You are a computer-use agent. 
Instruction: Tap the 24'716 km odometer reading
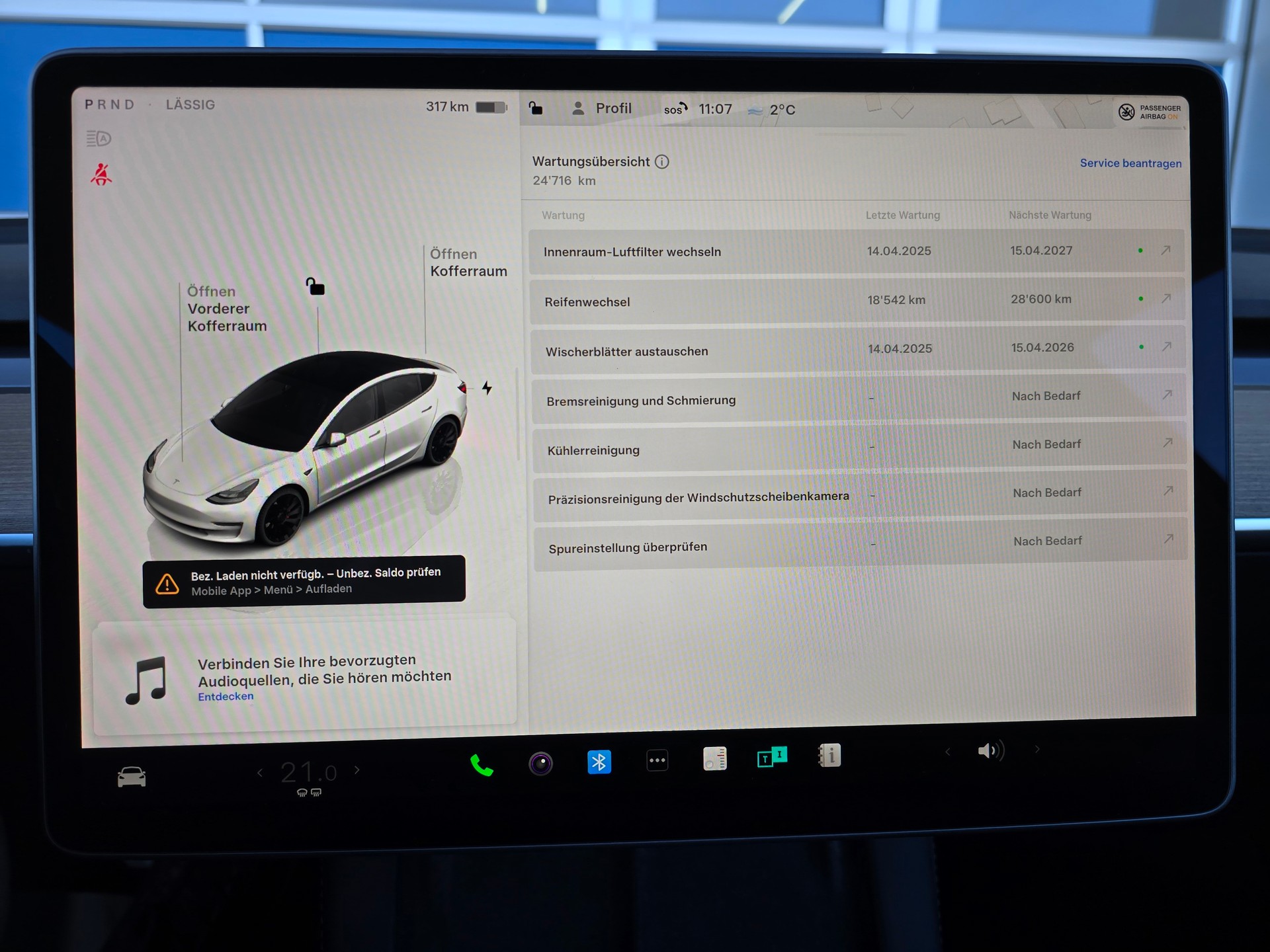pyautogui.click(x=564, y=180)
